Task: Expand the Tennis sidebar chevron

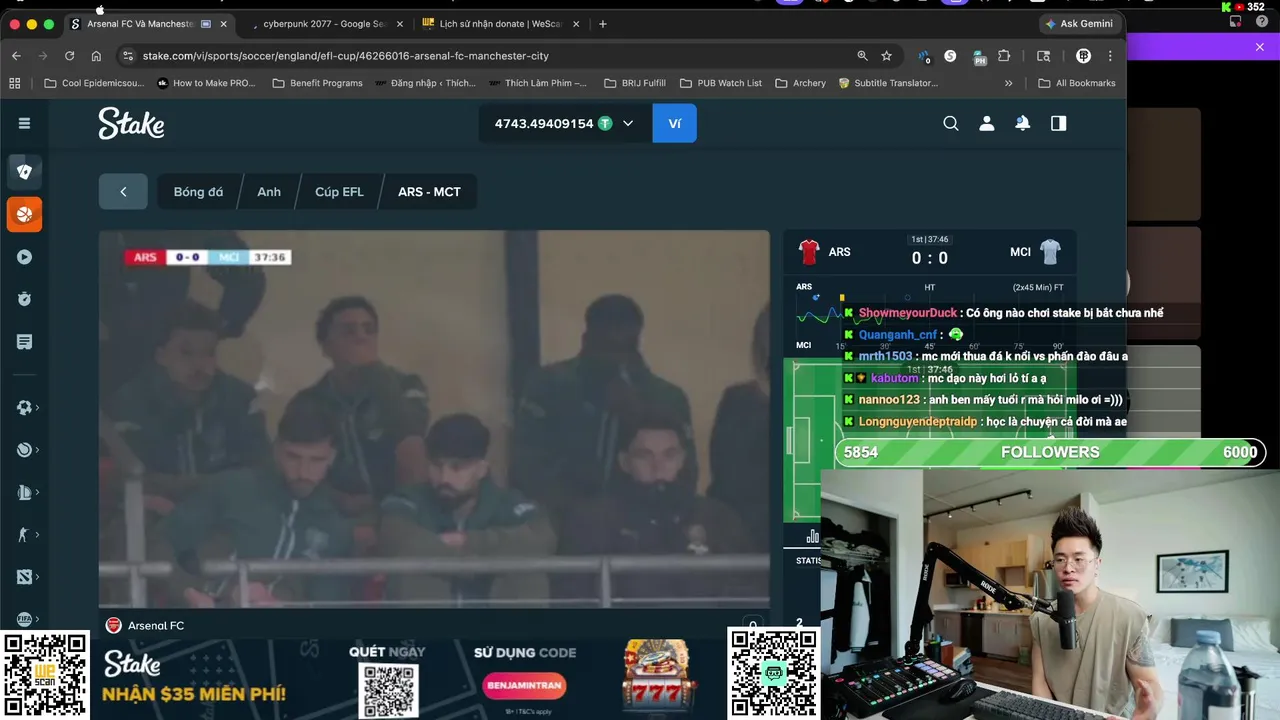Action: pyautogui.click(x=38, y=450)
